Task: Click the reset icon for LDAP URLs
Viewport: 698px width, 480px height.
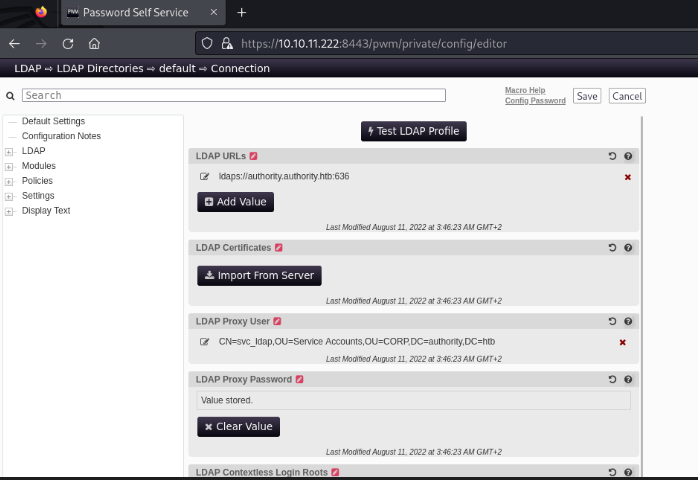Action: point(612,156)
